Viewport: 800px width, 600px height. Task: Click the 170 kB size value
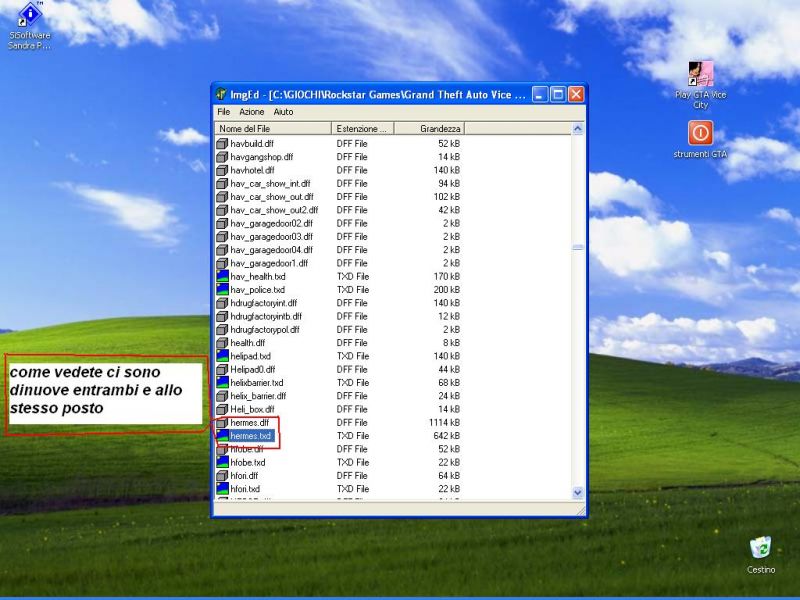[x=446, y=277]
